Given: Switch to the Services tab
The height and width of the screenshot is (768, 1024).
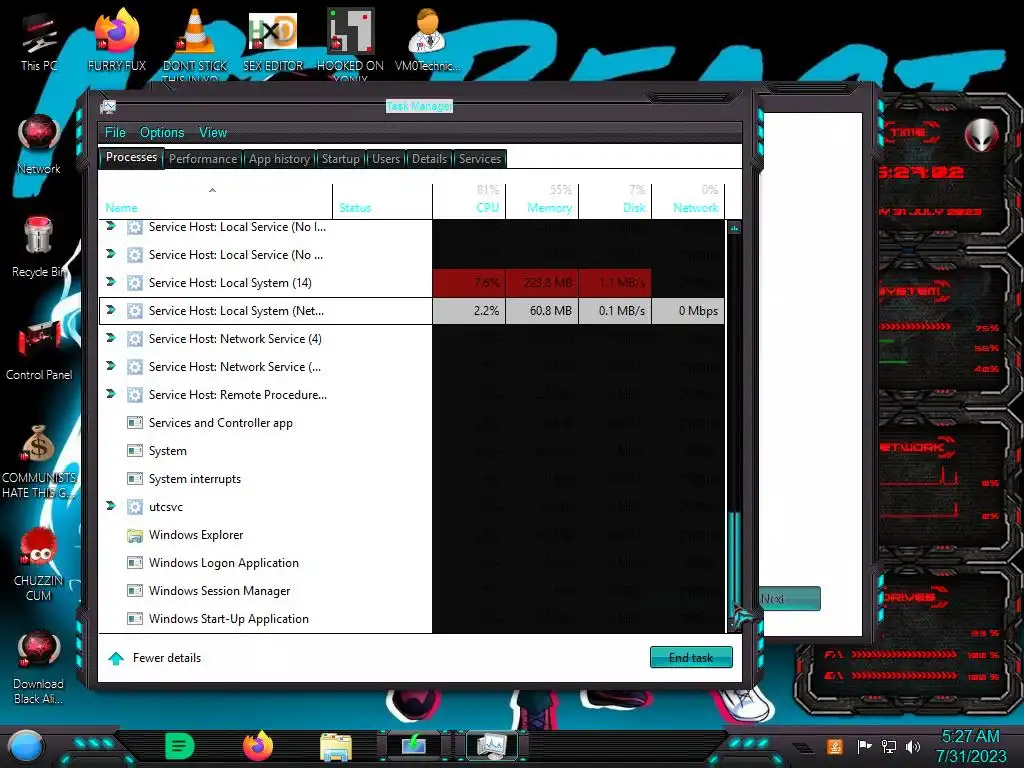Looking at the screenshot, I should coord(480,159).
